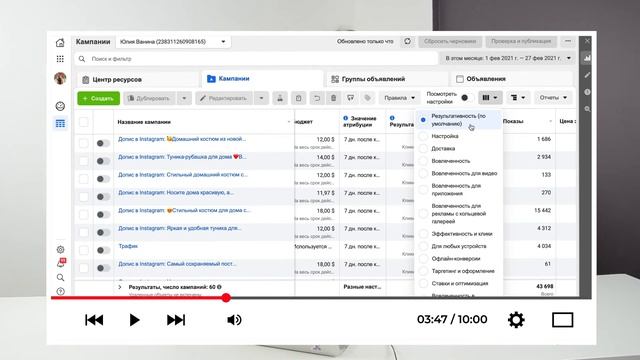Open account dropdown 'Юлия Ванина'

tap(173, 42)
